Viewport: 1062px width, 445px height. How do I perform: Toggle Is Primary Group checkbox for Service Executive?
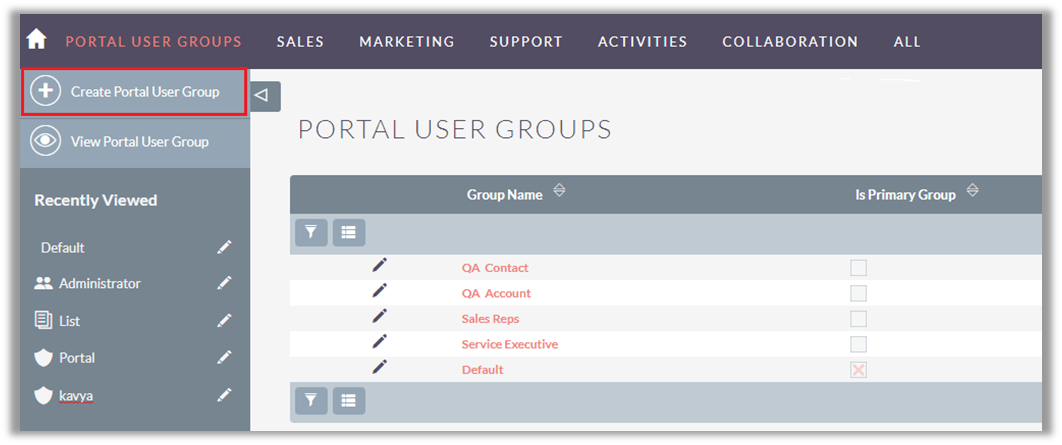point(858,344)
